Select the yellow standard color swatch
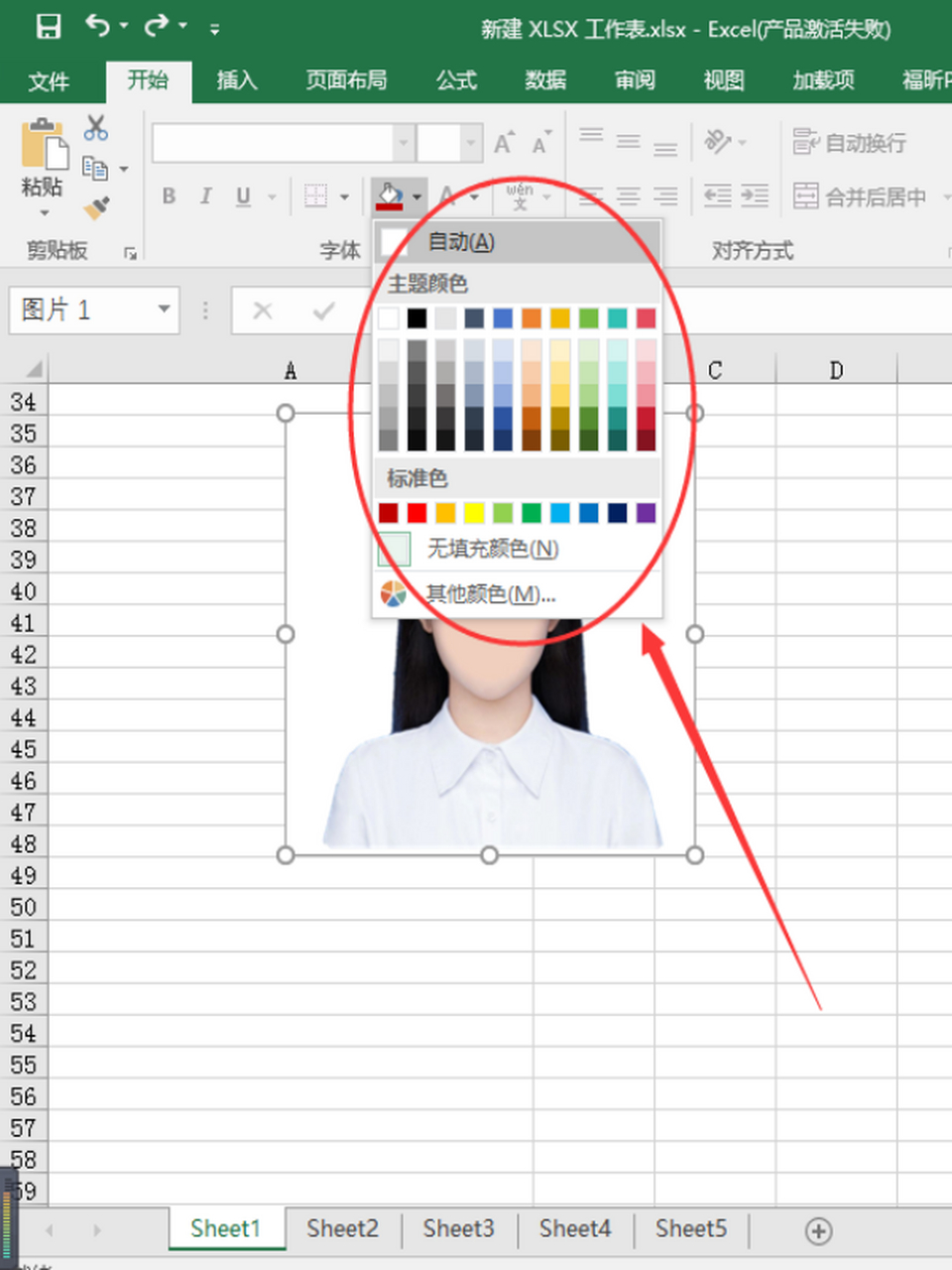 474,512
